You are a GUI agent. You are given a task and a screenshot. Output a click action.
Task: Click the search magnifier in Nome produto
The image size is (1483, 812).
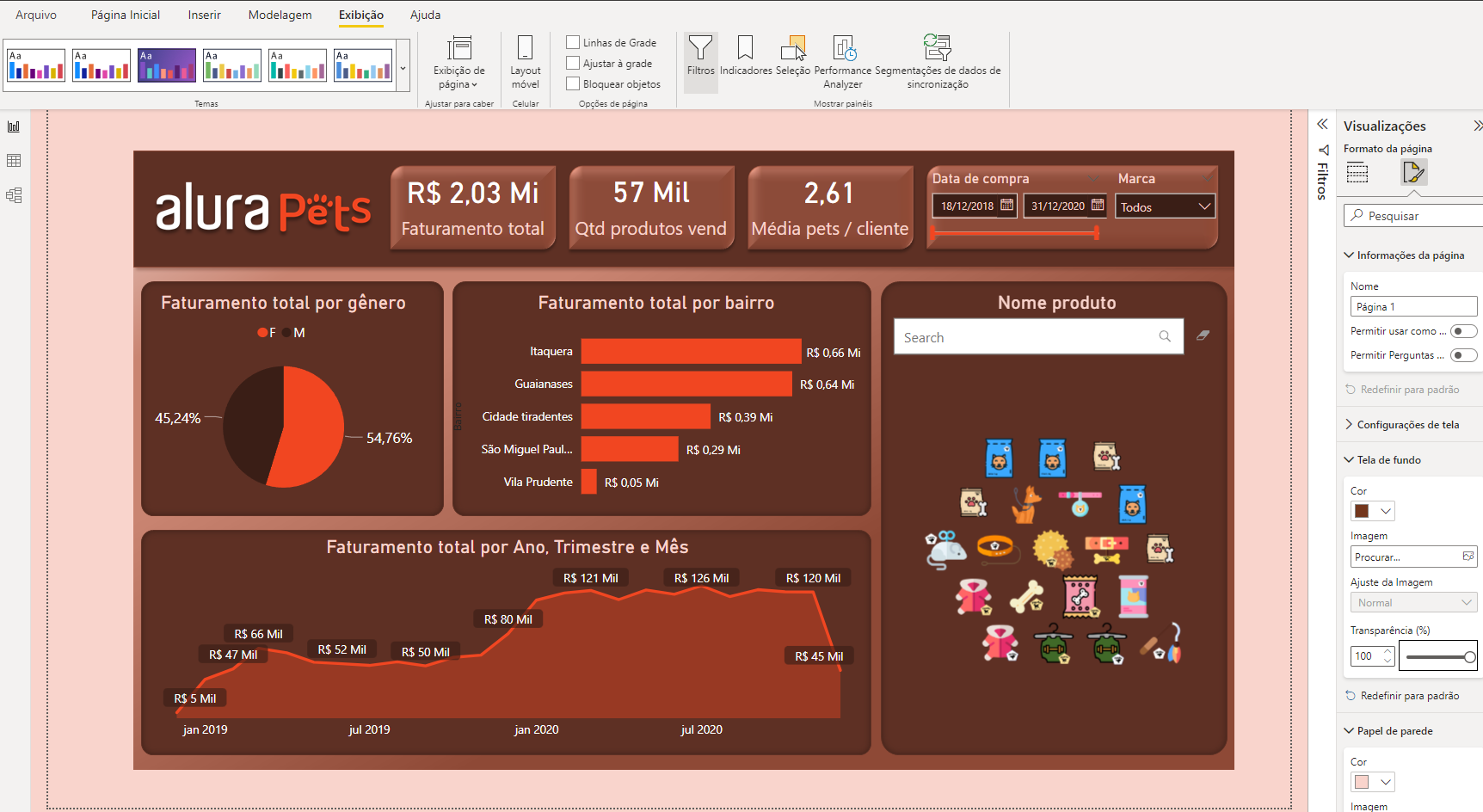tap(1165, 336)
